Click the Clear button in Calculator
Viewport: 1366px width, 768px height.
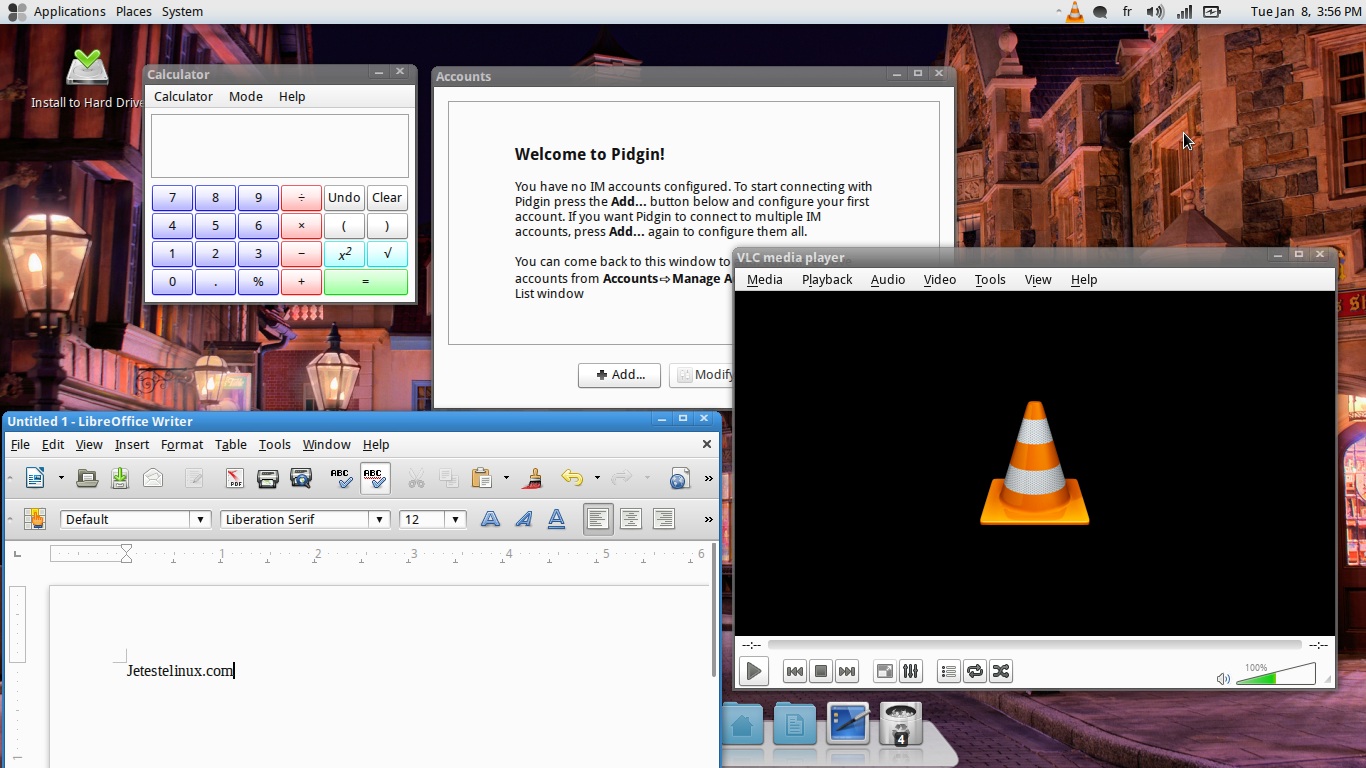tap(387, 198)
